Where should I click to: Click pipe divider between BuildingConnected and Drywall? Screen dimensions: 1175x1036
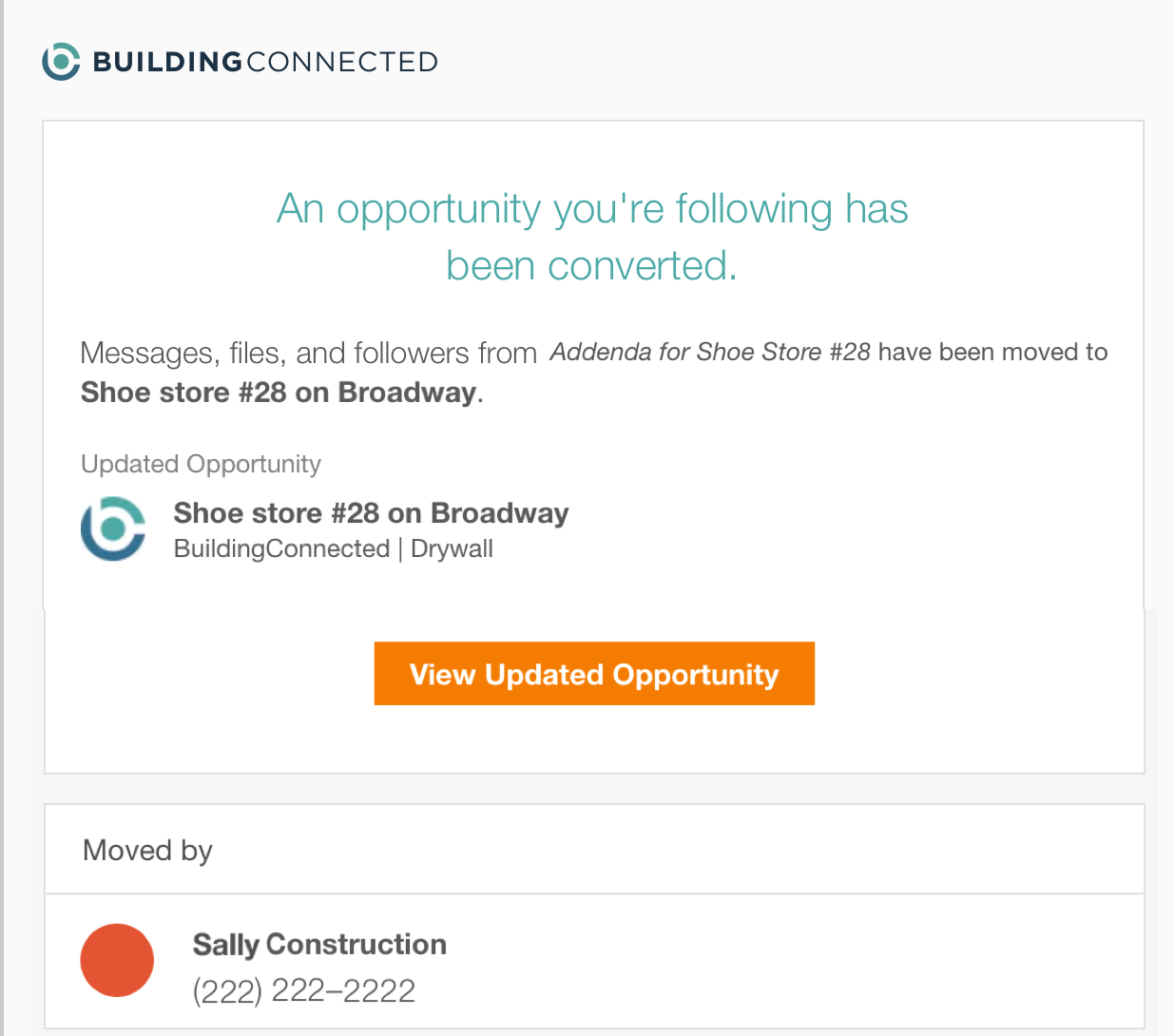(400, 549)
